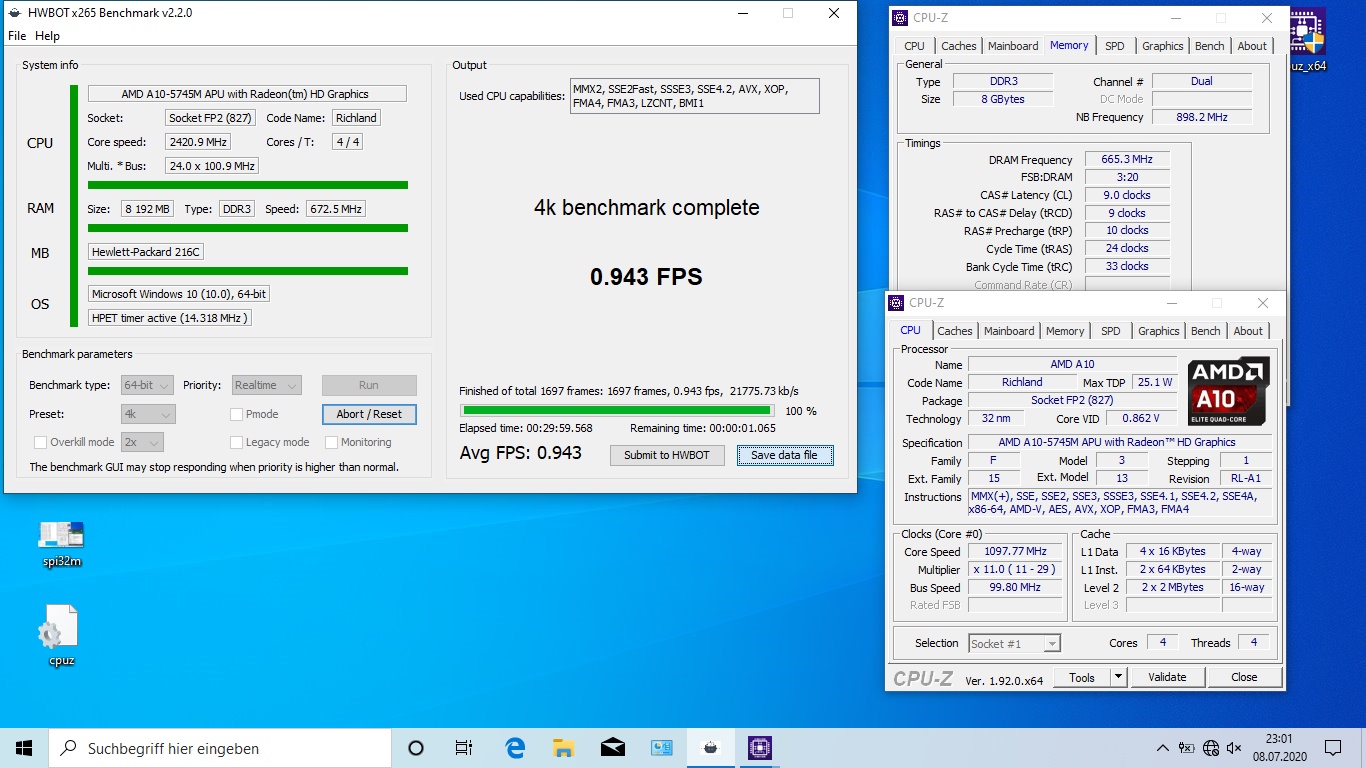Open the Windows Start menu

point(24,748)
